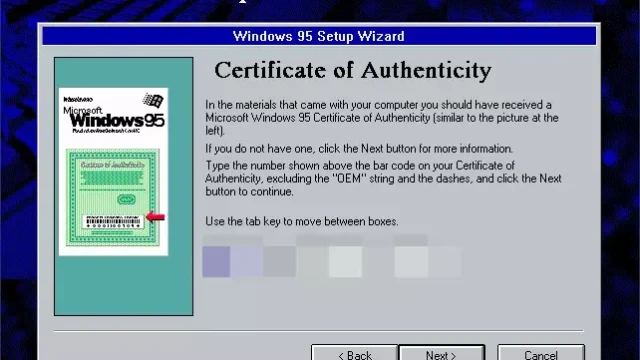Viewport: 640px width, 360px height.
Task: Click the Certificate of Authenticity heading
Action: [x=353, y=70]
